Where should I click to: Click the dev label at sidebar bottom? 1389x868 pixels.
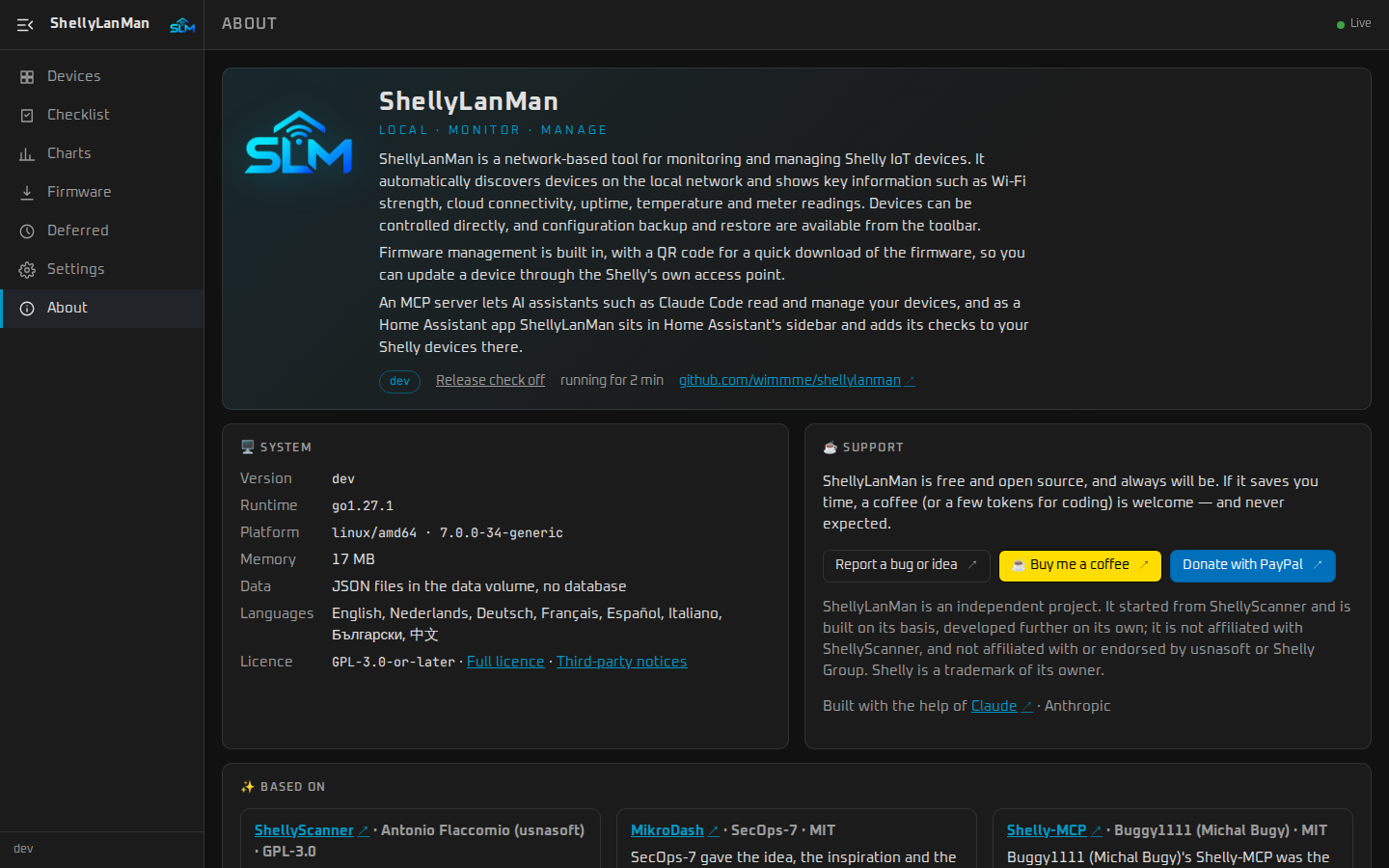(x=23, y=849)
